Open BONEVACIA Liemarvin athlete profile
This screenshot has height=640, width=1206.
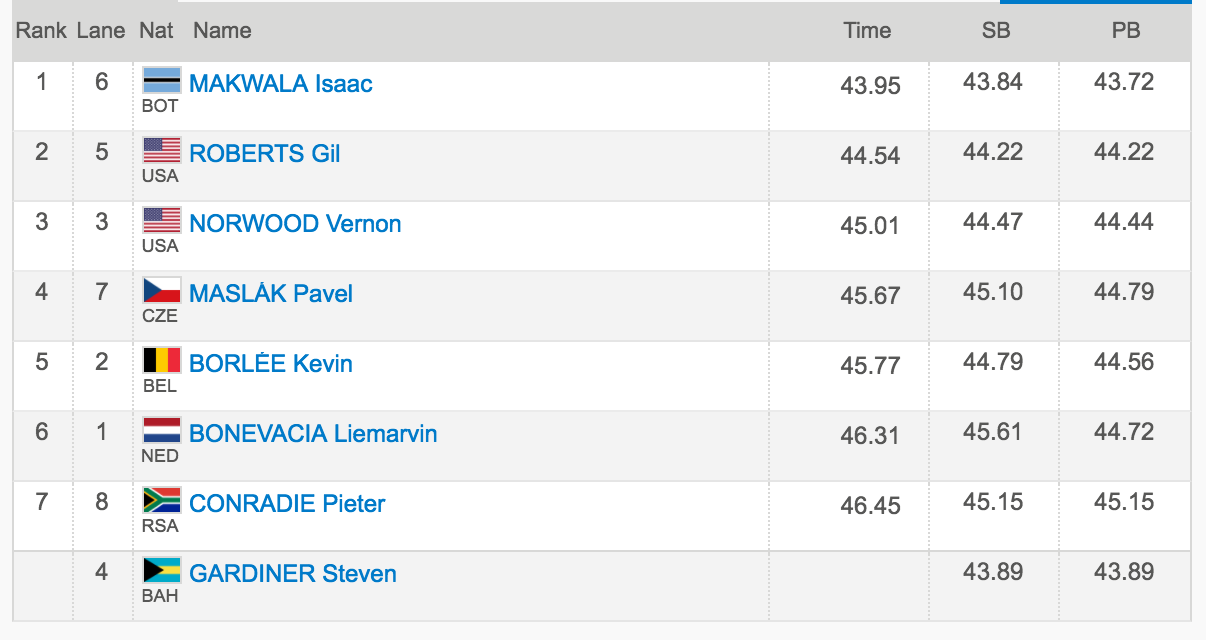(313, 434)
